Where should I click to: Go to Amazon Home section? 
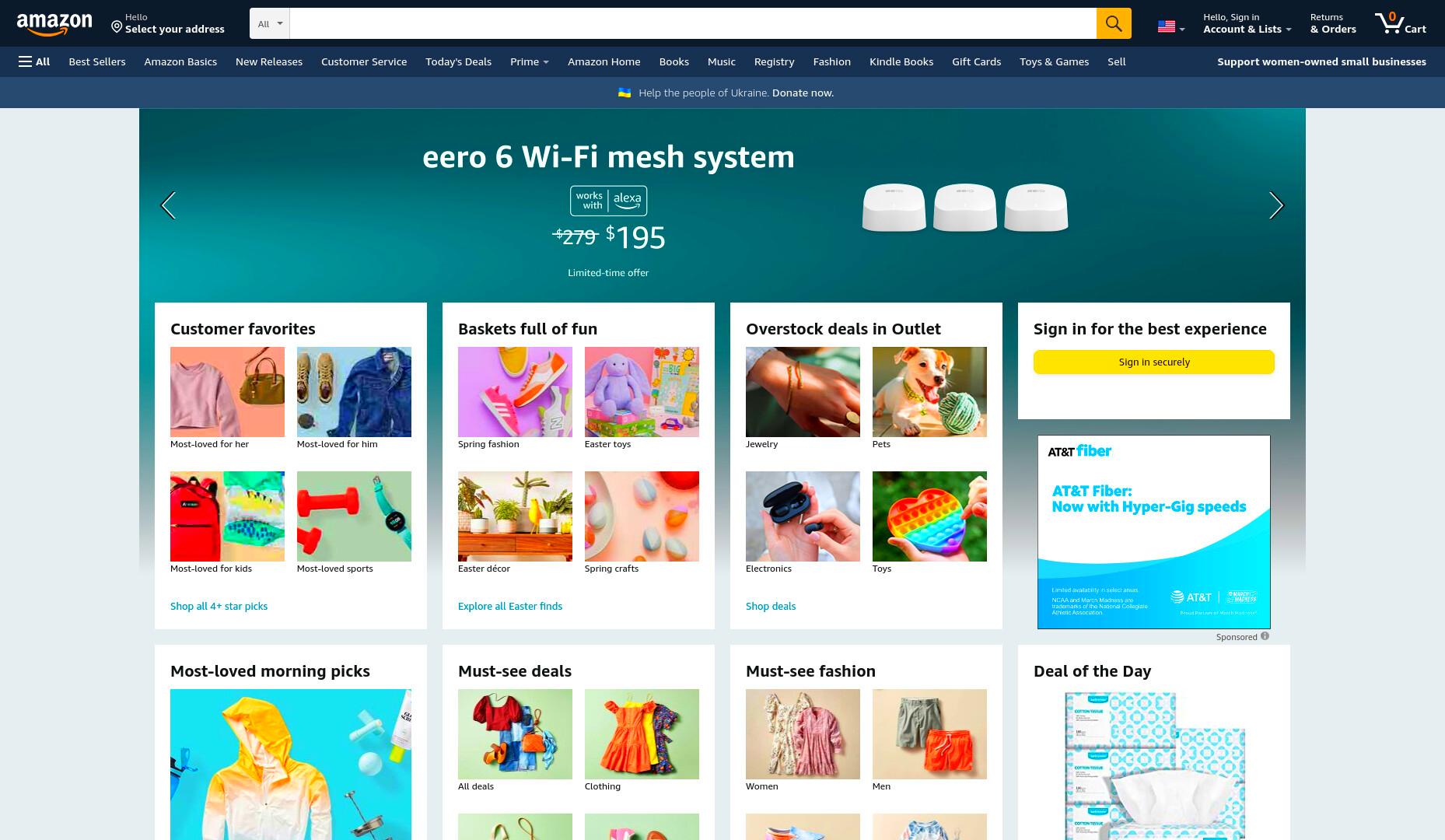(604, 61)
